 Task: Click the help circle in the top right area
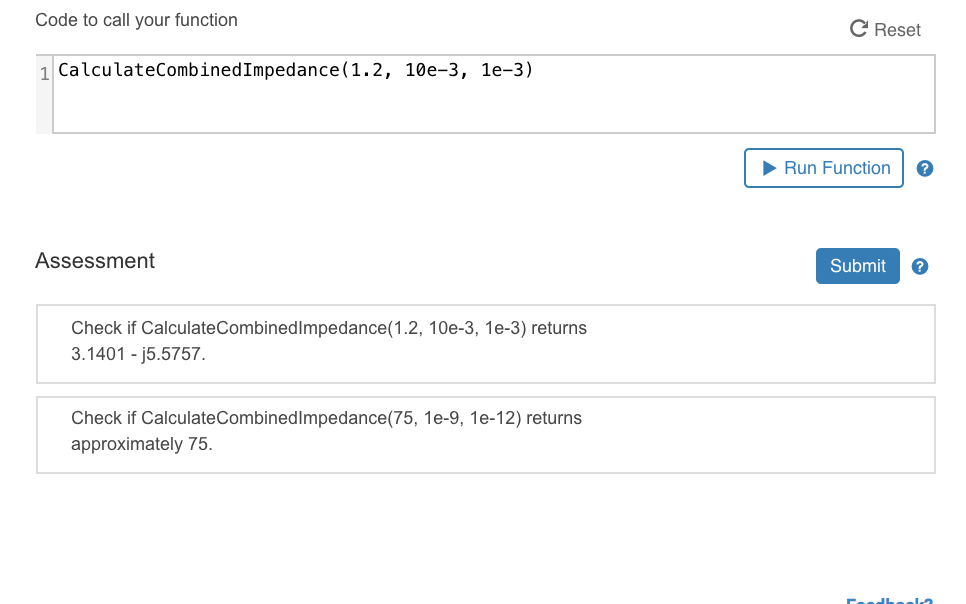[x=925, y=168]
